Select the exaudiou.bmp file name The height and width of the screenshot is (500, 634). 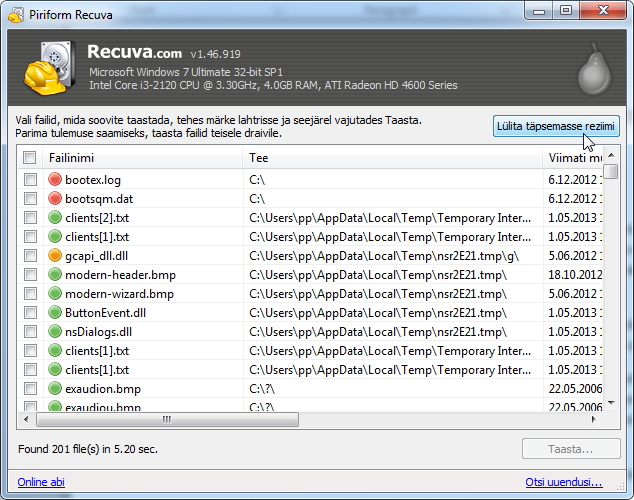pyautogui.click(x=103, y=407)
